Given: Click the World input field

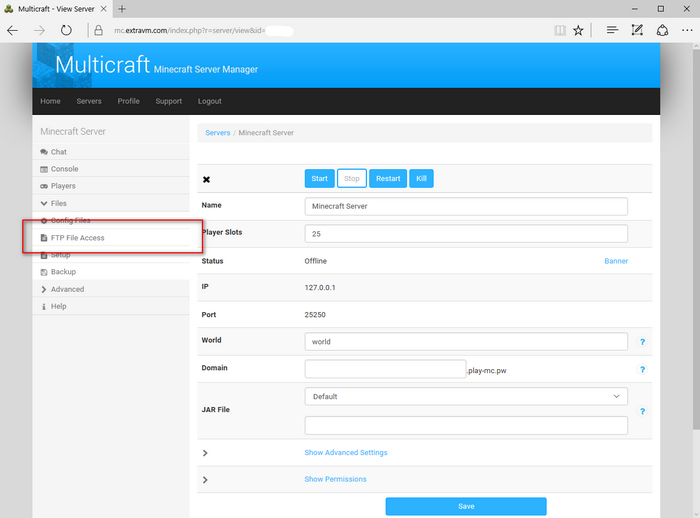Looking at the screenshot, I should pos(466,342).
